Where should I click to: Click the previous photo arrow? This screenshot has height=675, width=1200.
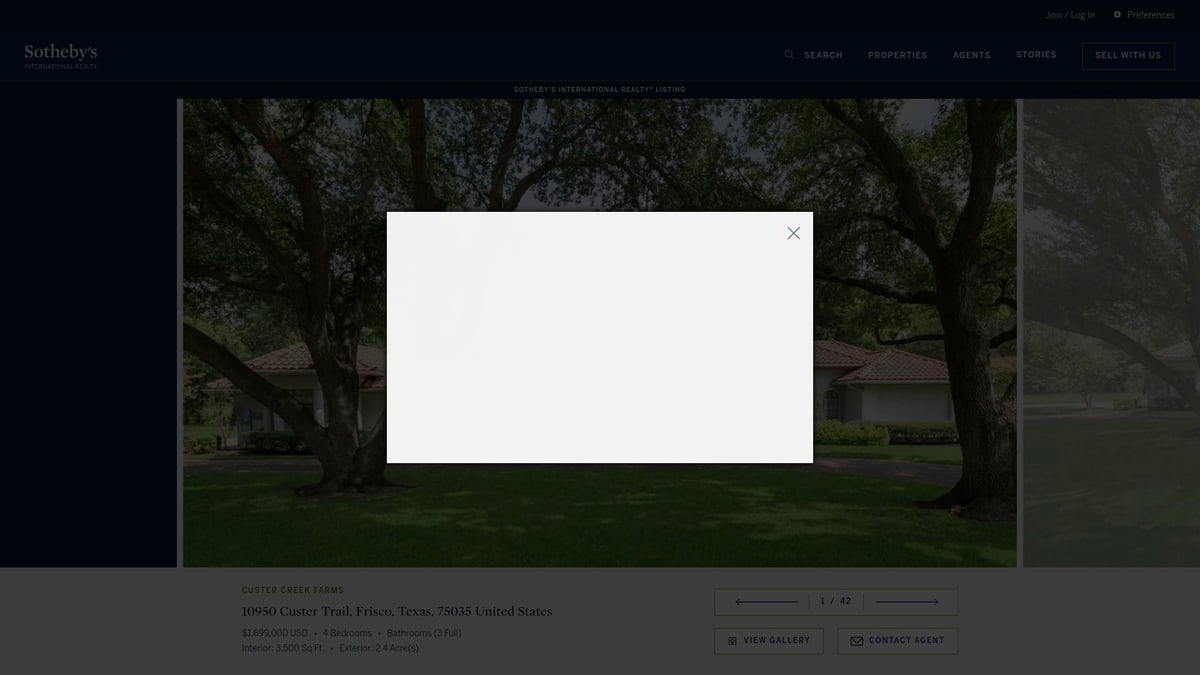point(764,601)
